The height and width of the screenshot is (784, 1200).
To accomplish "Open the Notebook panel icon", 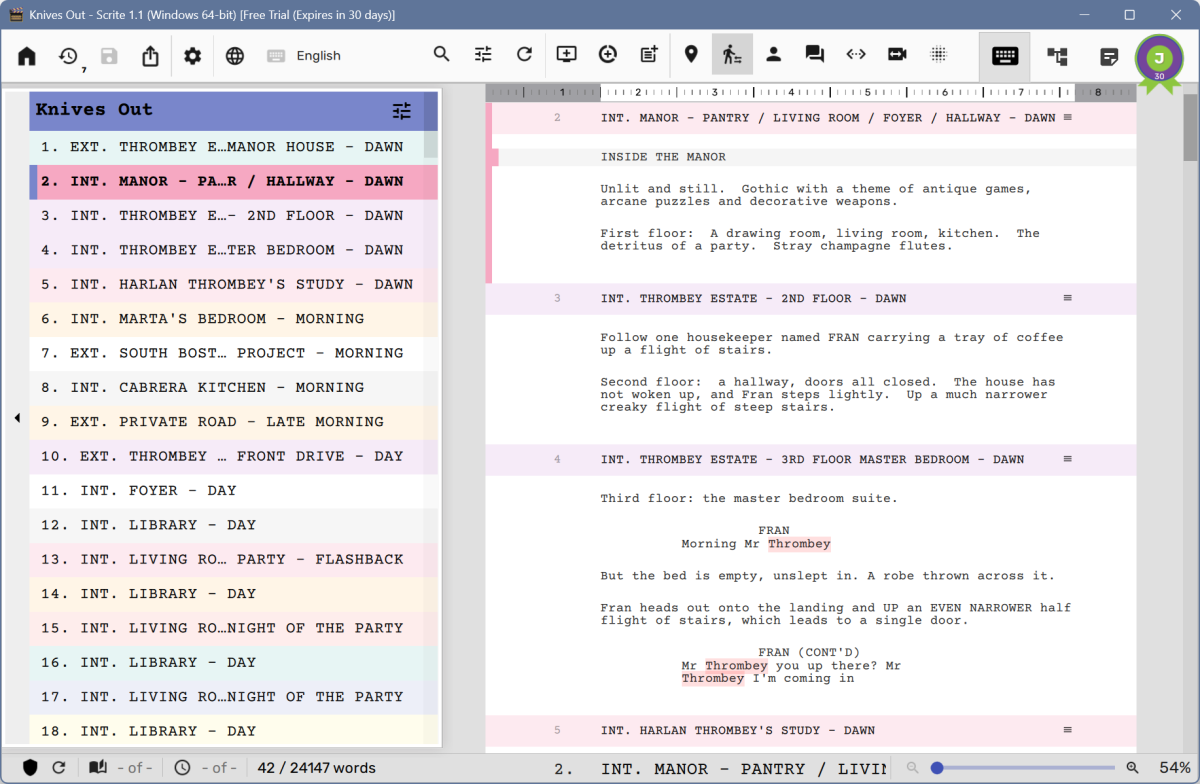I will [1109, 56].
